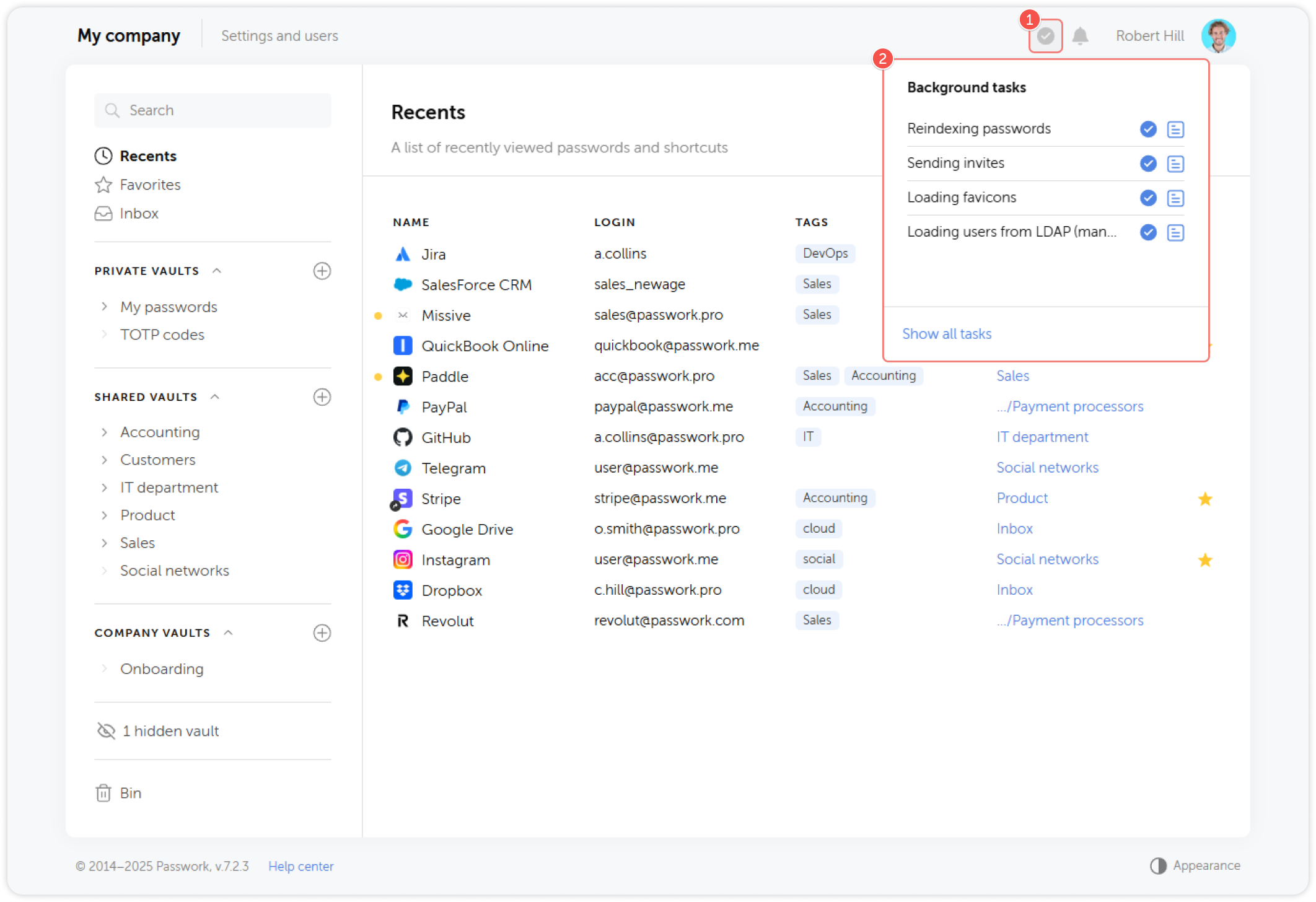Collapse the Private Vaults section
Viewport: 1316px width, 902px height.
click(x=217, y=271)
